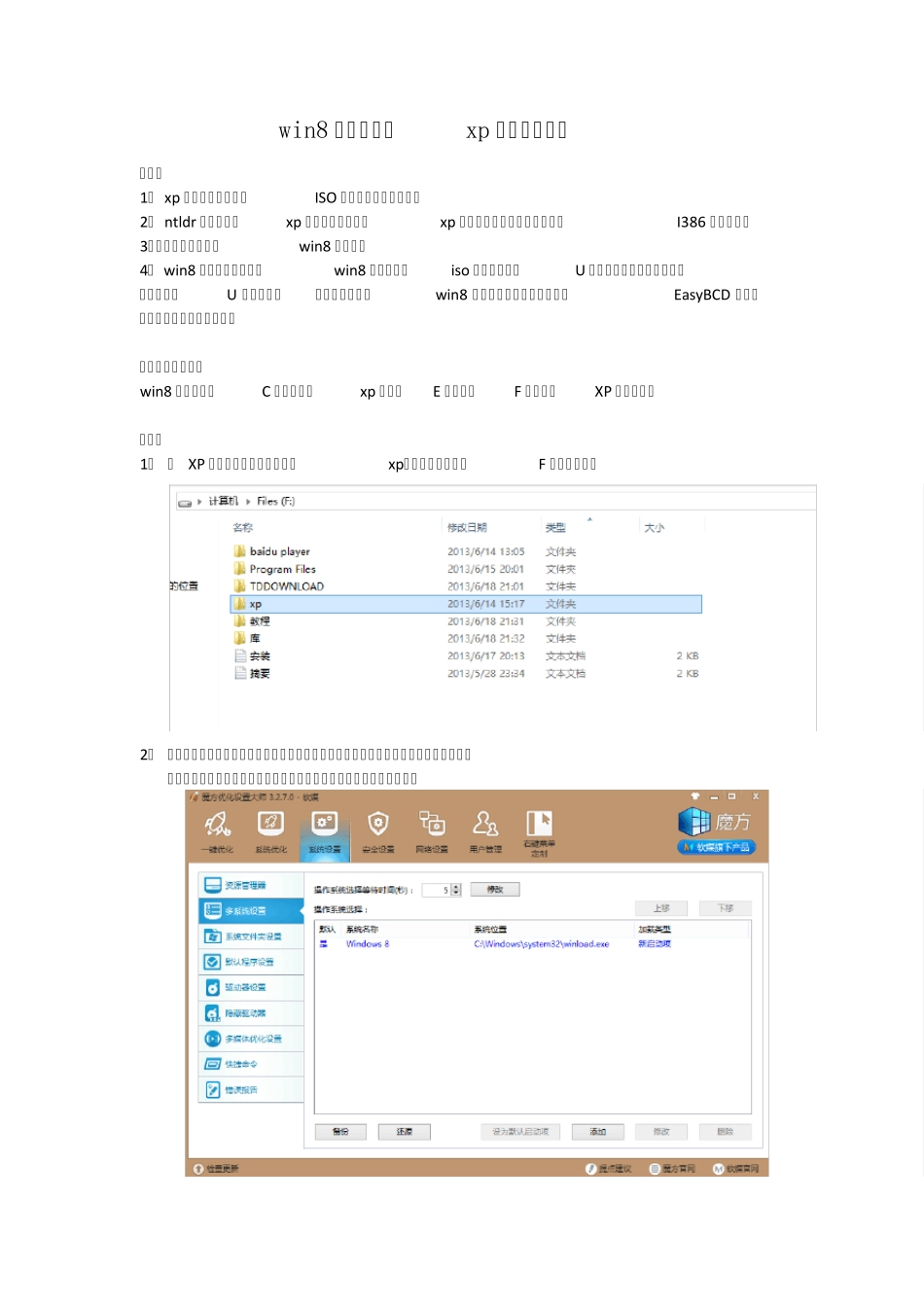This screenshot has width=924, height=1307.
Task: Select the Windows 8 boot entry
Action: pyautogui.click(x=533, y=944)
